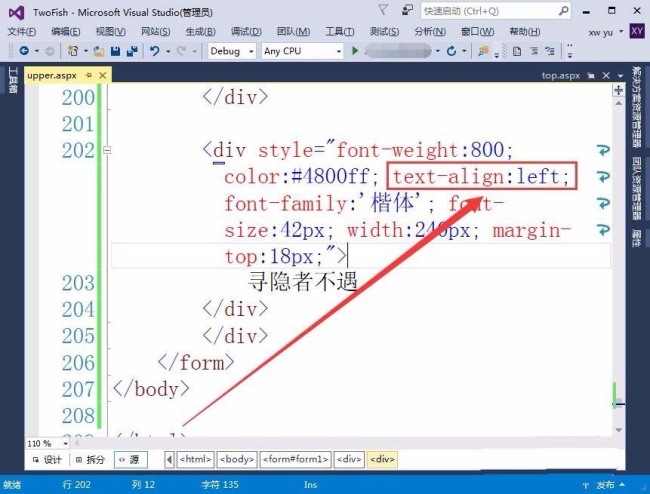650x494 pixels.
Task: Click the feedback notification flag icon
Action: click(383, 10)
